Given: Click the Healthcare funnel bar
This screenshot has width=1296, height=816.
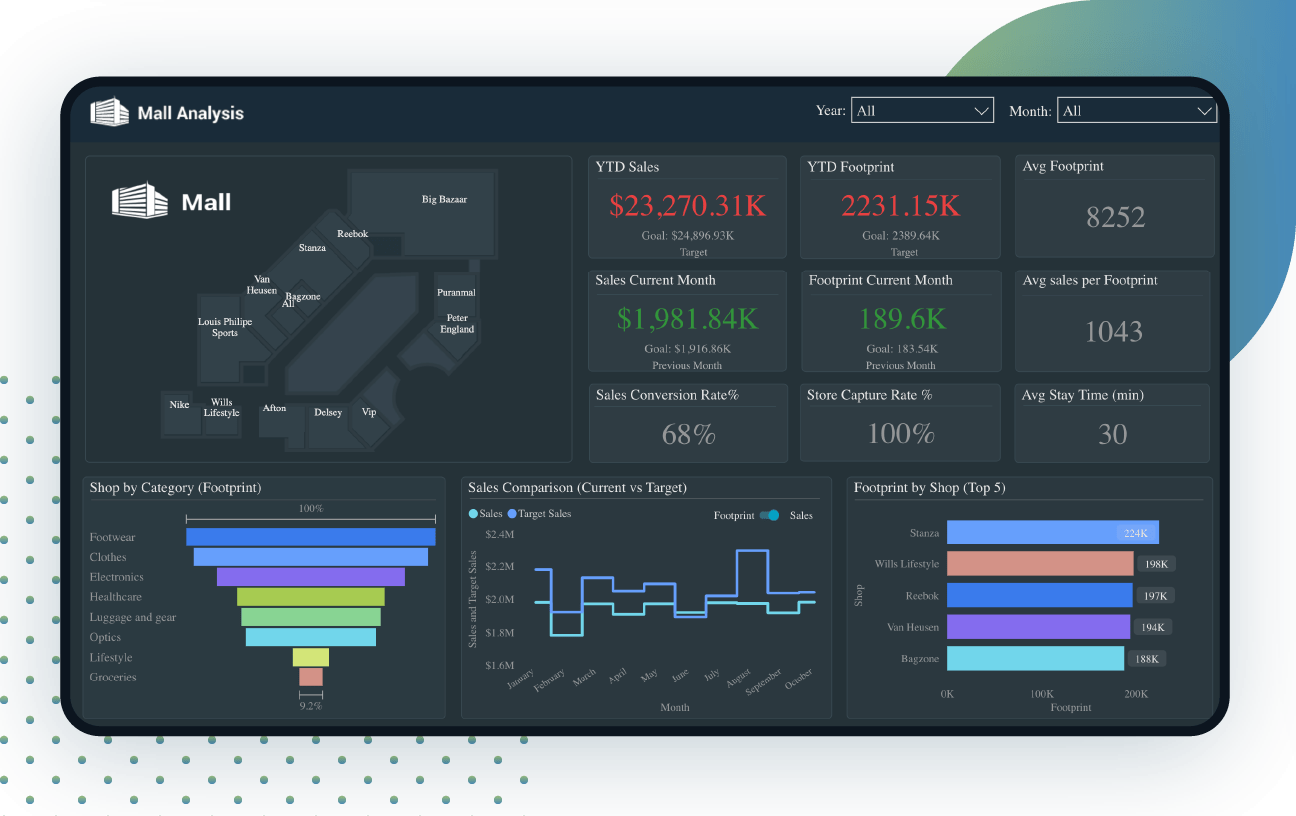Looking at the screenshot, I should tap(311, 597).
